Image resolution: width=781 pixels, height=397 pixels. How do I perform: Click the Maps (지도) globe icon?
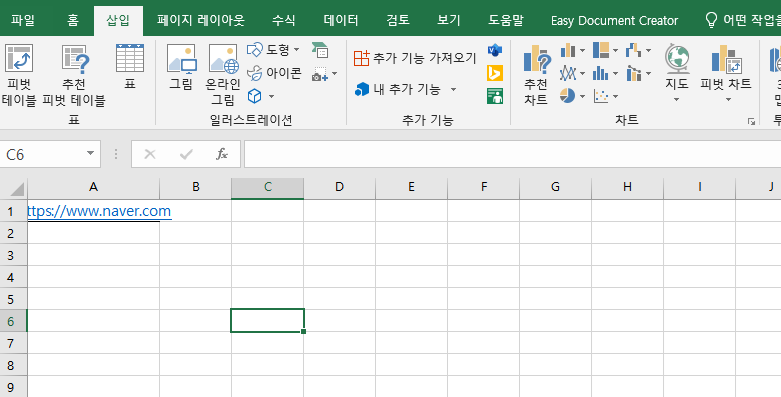coord(677,59)
